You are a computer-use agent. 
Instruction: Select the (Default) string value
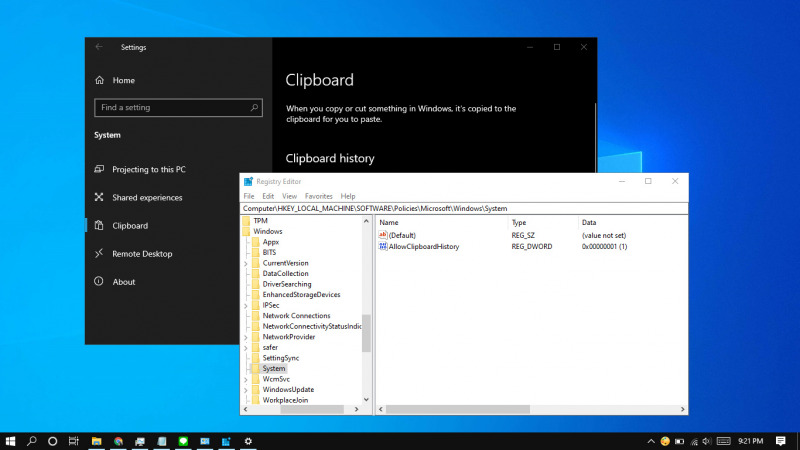(402, 236)
